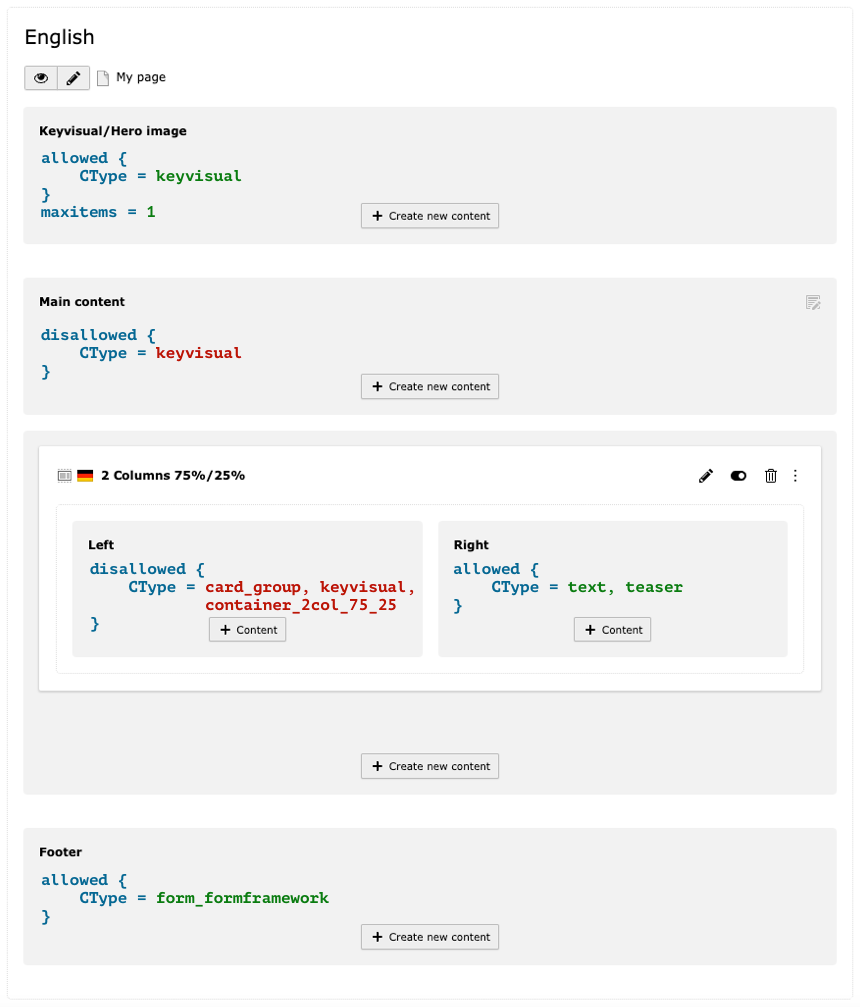The height and width of the screenshot is (1007, 860).
Task: Open edit column icon in Main content
Action: [x=813, y=302]
